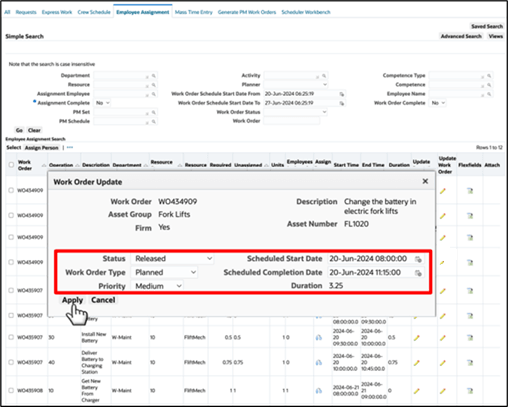510x409 pixels.
Task: Select checkbox for WO435907 operation 30 row
Action: click(x=11, y=338)
